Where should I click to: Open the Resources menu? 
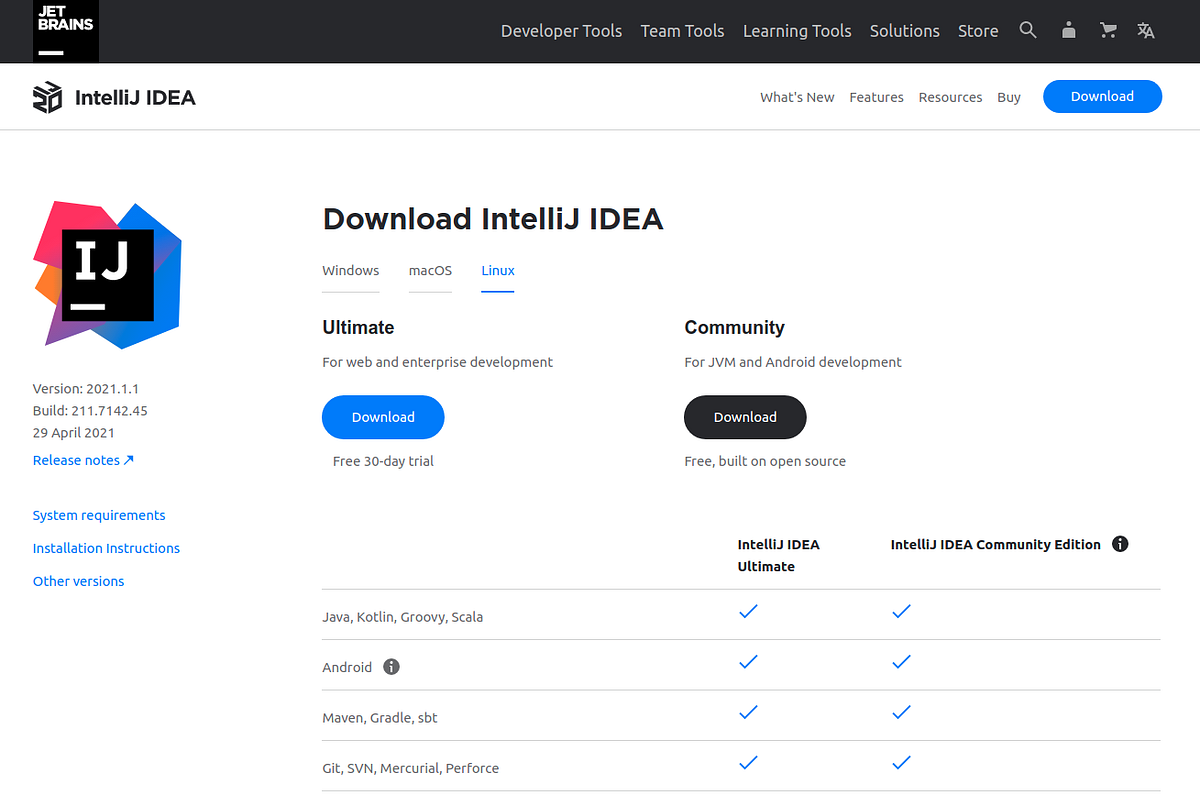[950, 97]
